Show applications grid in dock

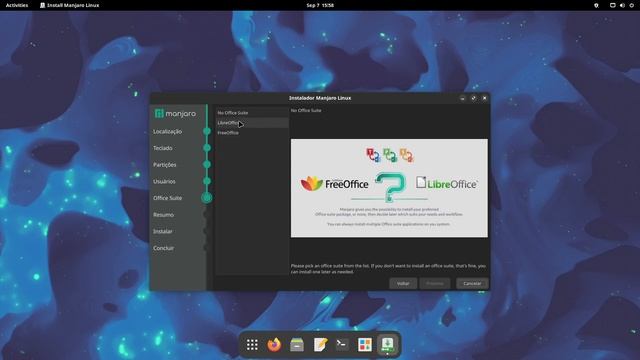[252, 344]
